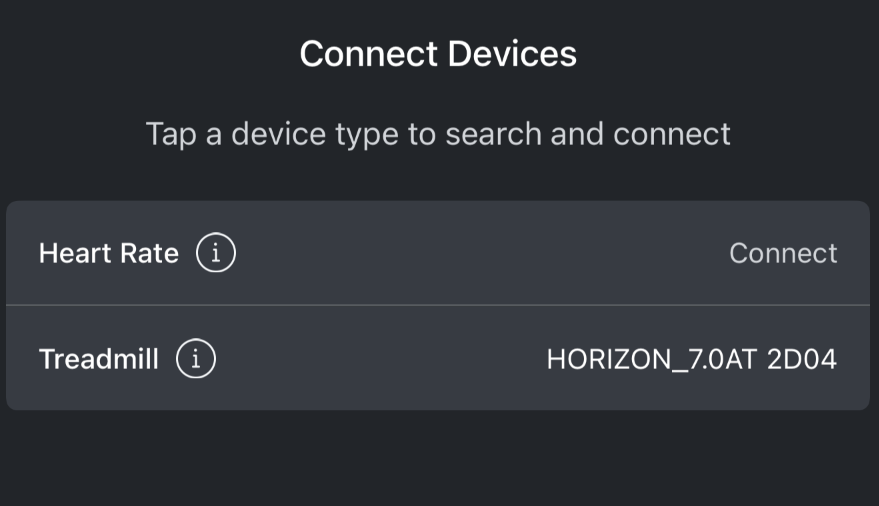View details about Treadmill connection type
Screen dimensions: 879x506
(x=196, y=359)
